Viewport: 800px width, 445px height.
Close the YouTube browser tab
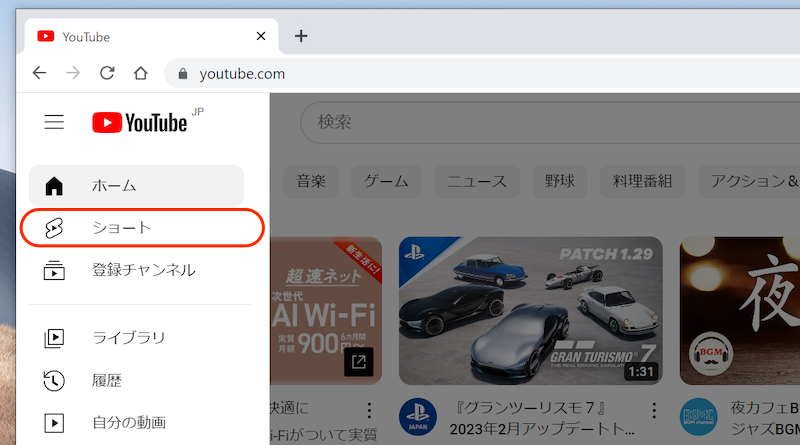(x=261, y=37)
